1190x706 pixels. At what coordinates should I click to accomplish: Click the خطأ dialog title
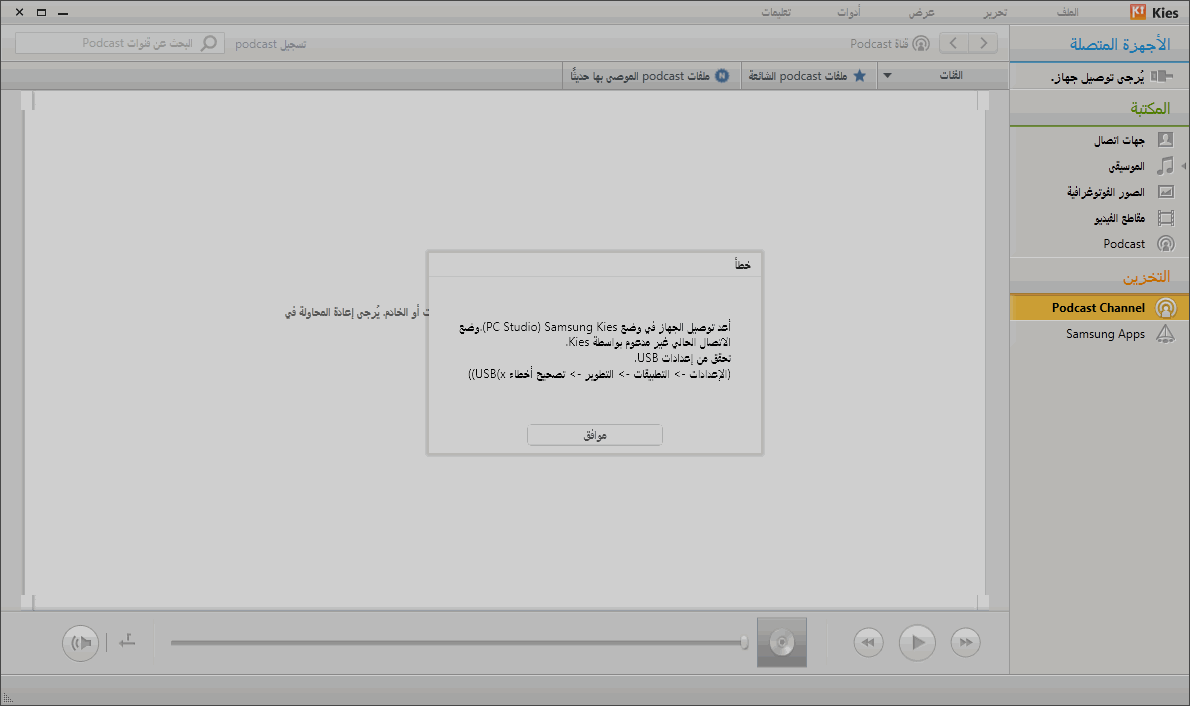pos(742,264)
